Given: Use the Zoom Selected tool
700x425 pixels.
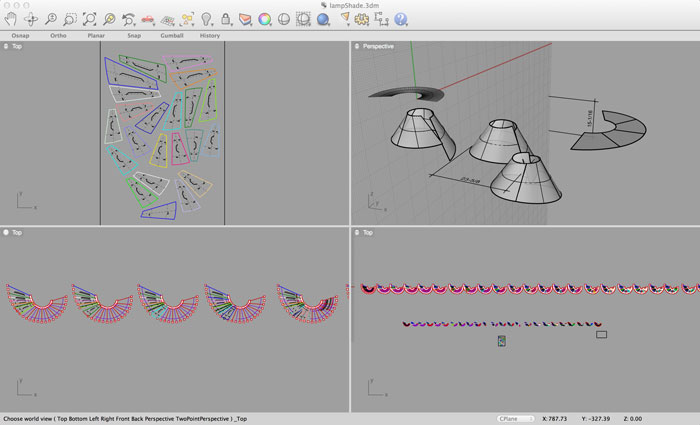Looking at the screenshot, I should (109, 19).
